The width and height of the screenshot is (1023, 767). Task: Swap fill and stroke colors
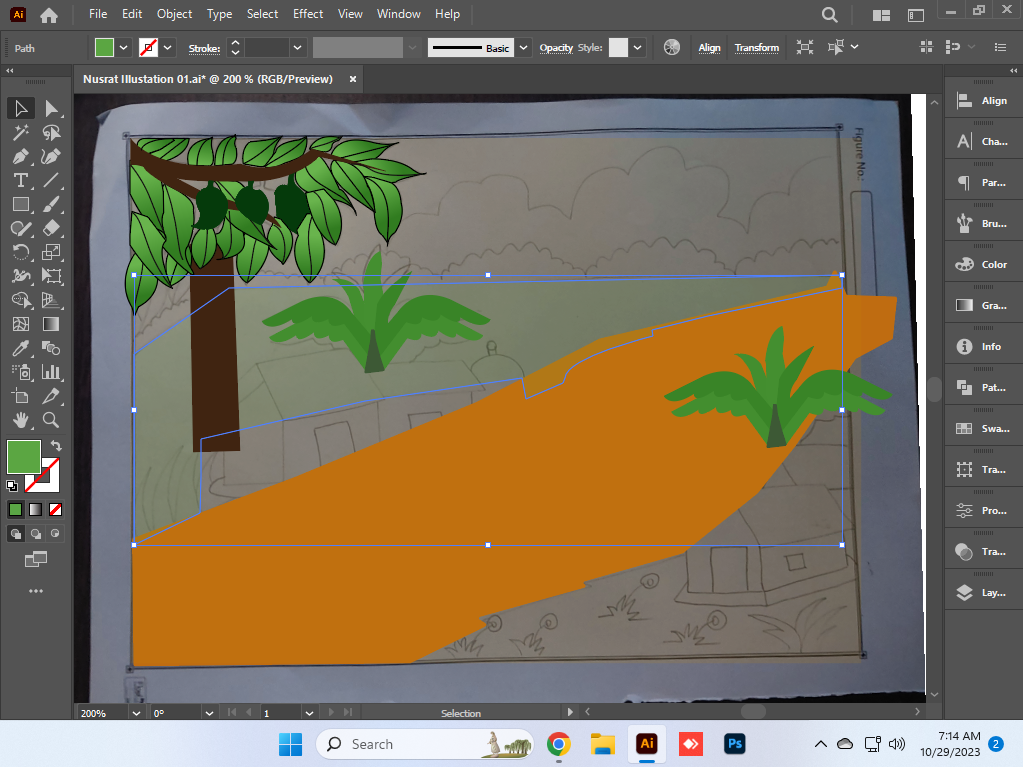(x=57, y=445)
